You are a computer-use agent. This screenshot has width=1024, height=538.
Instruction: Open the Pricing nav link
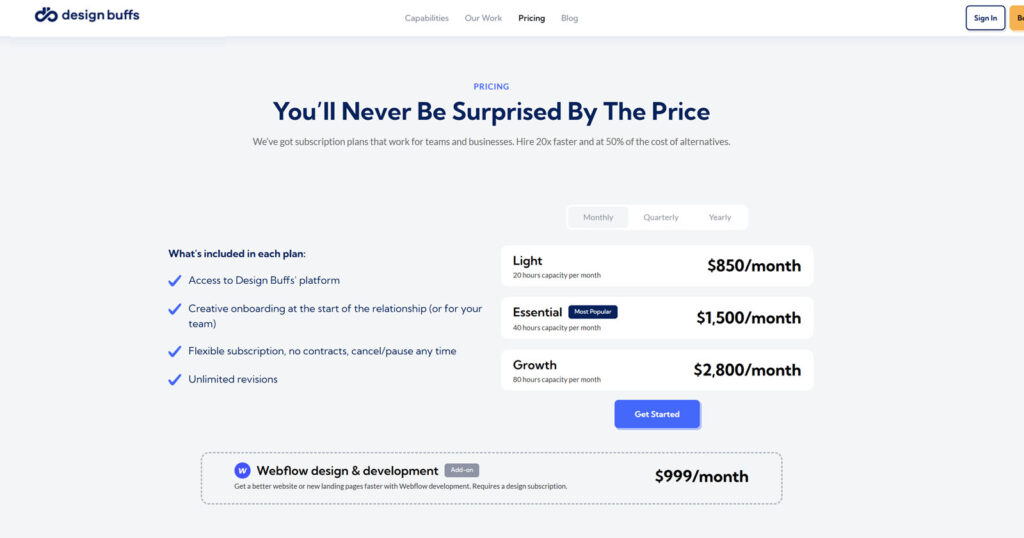532,18
